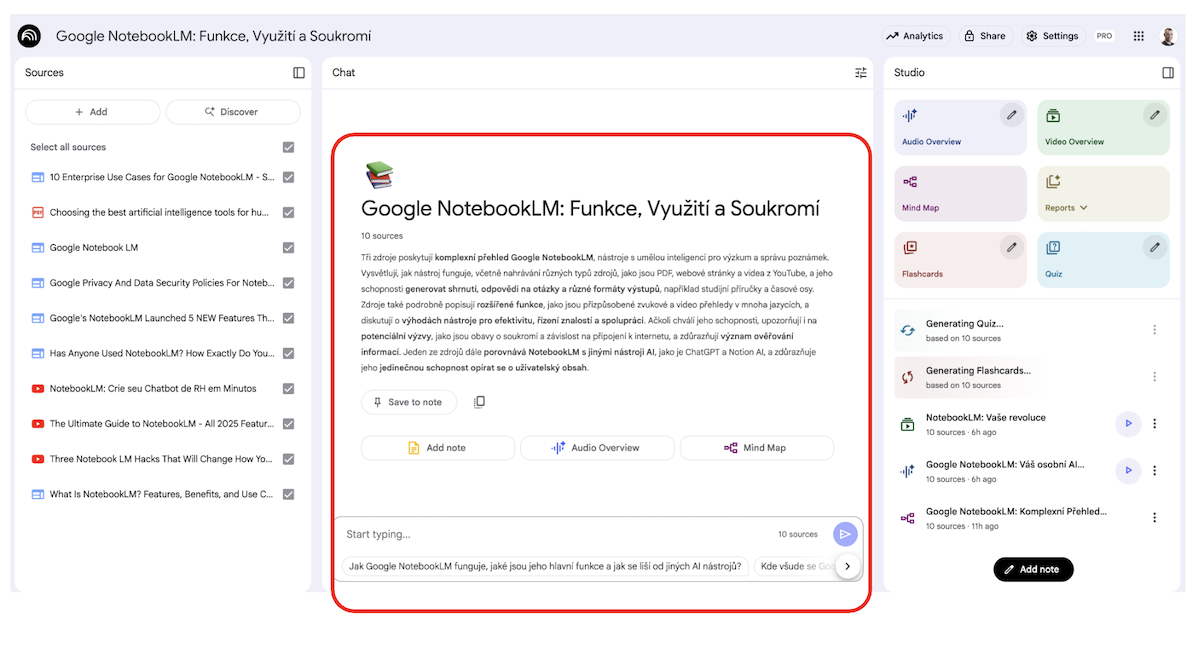Collapse the Sources panel icon
The width and height of the screenshot is (1200, 647).
pos(299,73)
